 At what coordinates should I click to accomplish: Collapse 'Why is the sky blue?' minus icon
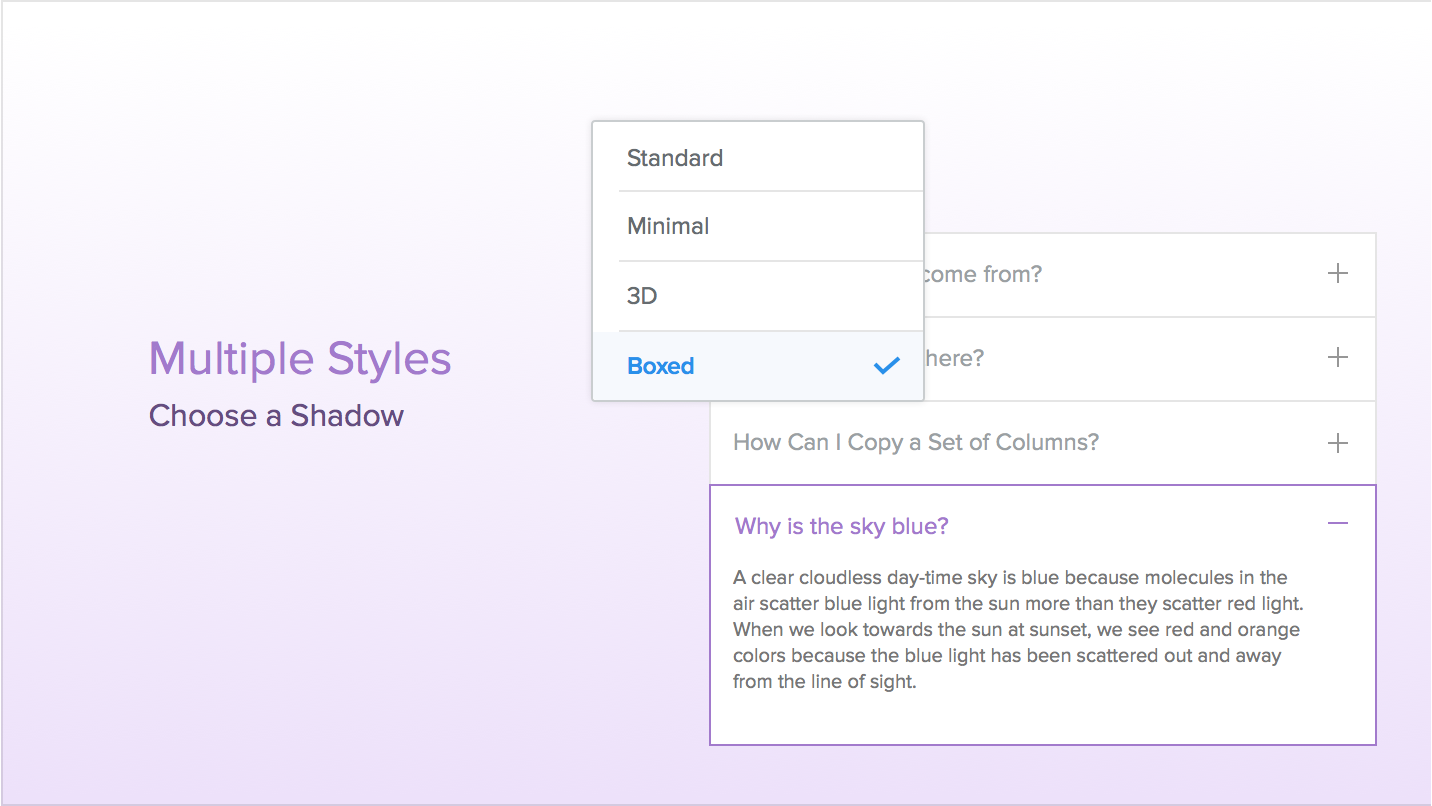point(1338,524)
